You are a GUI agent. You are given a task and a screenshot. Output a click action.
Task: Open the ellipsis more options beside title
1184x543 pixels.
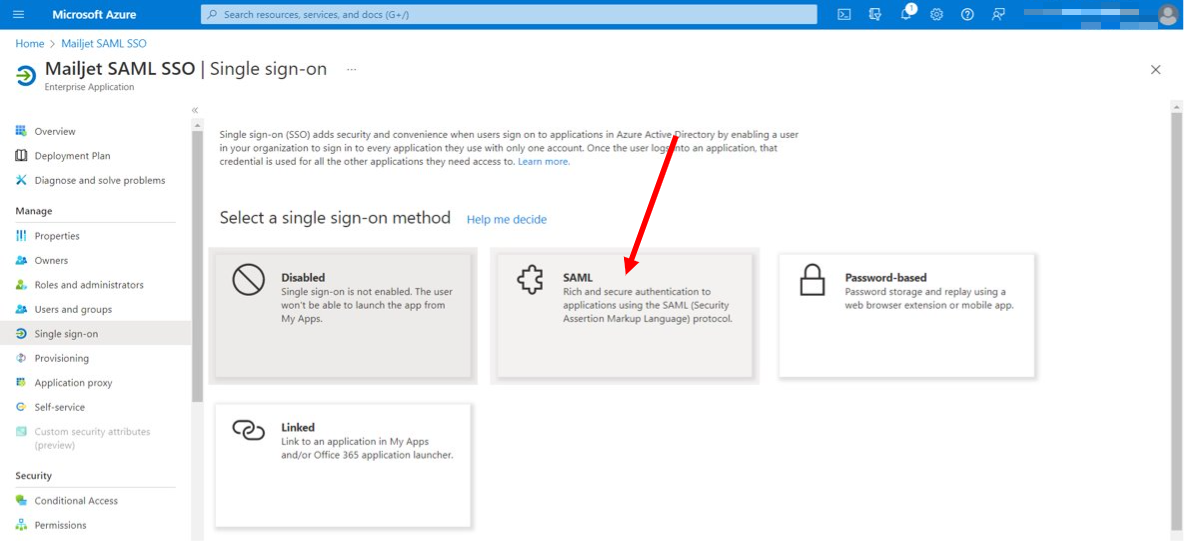pos(351,69)
